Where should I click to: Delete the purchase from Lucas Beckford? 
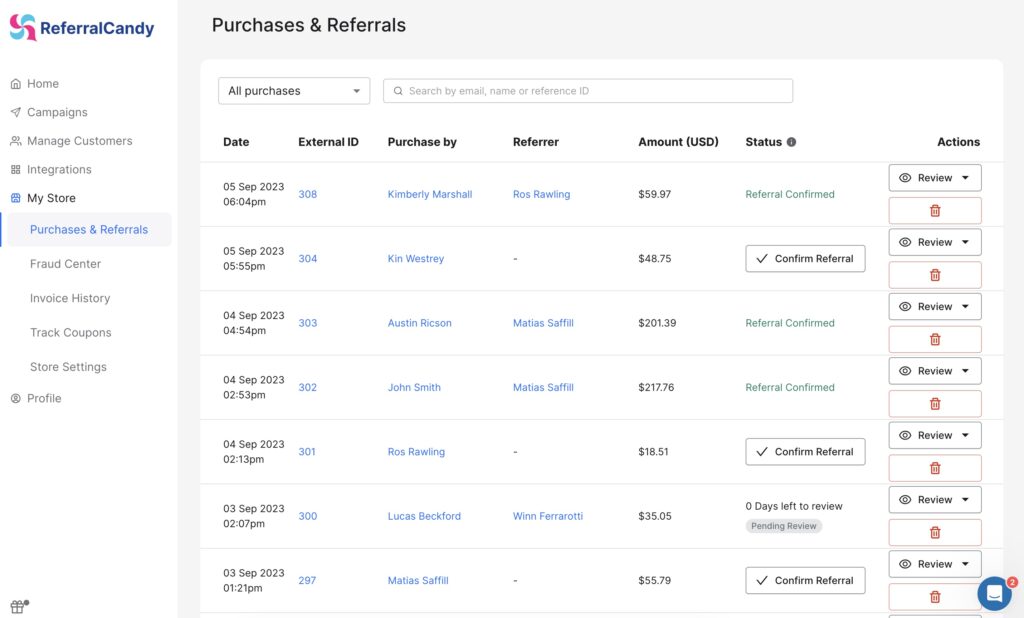pos(934,531)
